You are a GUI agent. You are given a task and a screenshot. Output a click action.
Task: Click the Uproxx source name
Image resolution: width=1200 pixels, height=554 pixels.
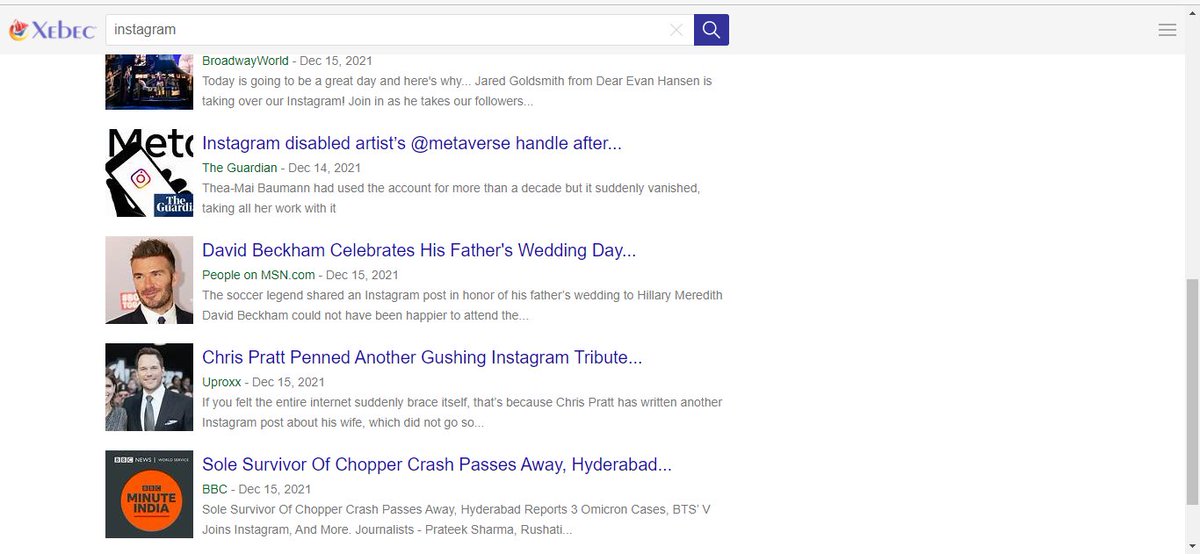click(x=222, y=381)
